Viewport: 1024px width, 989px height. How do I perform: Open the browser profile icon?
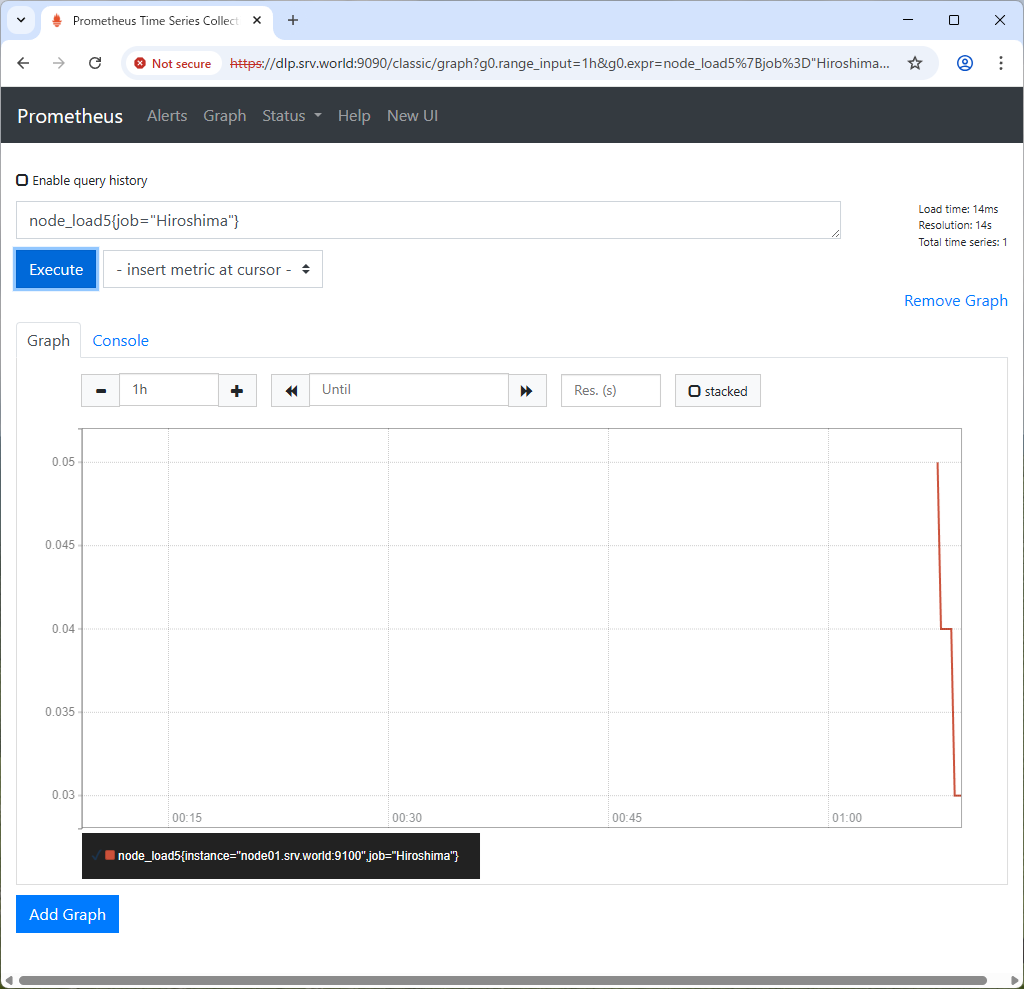pos(964,63)
